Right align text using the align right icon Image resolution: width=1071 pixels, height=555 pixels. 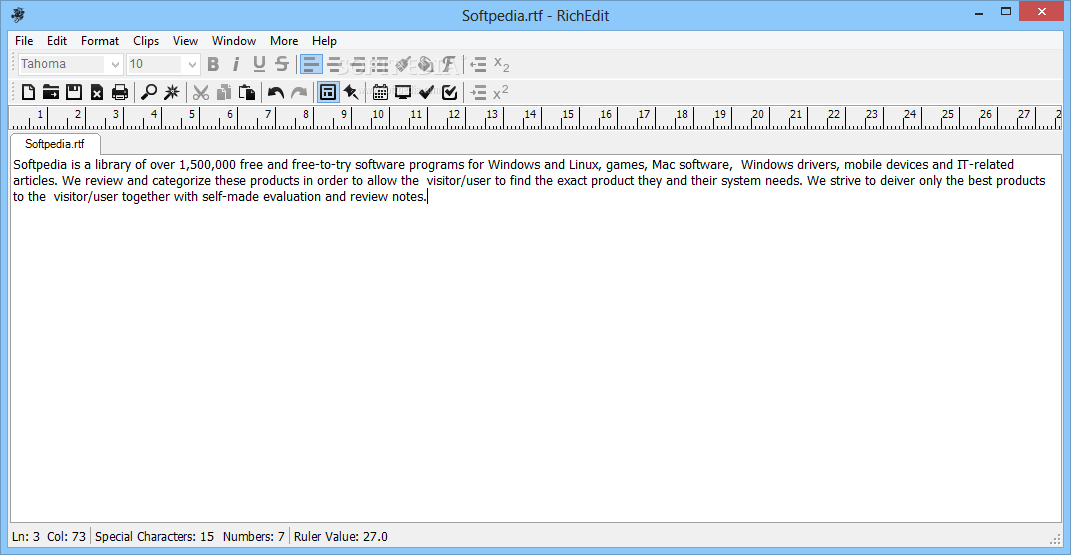pos(357,64)
